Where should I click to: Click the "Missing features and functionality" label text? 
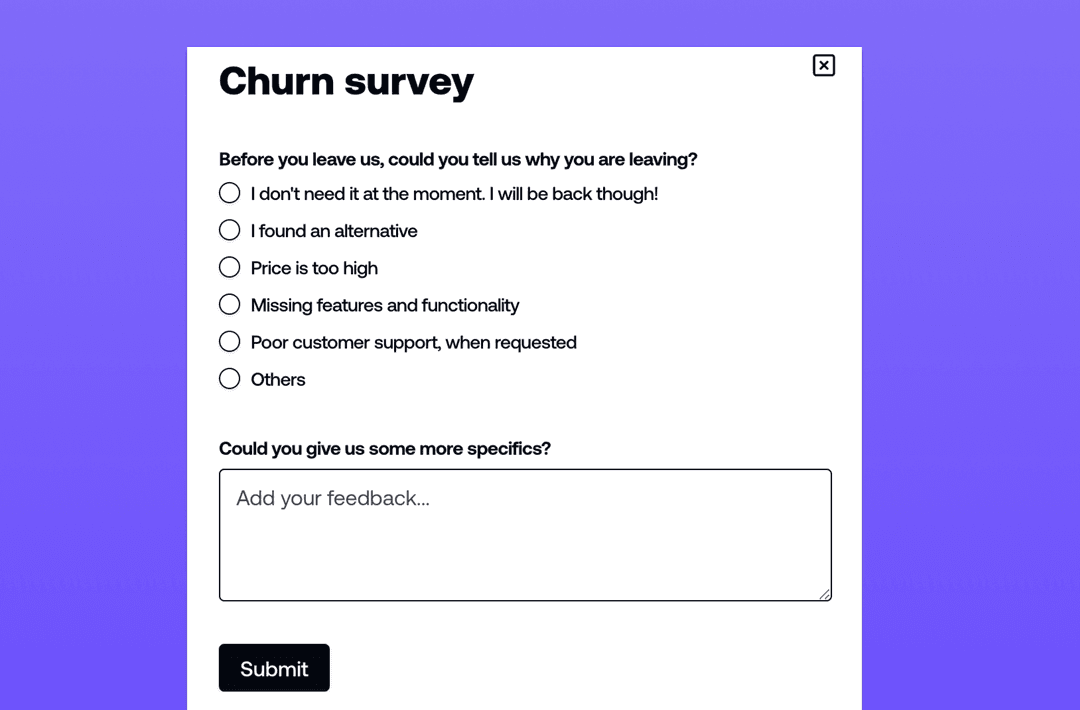tap(385, 305)
